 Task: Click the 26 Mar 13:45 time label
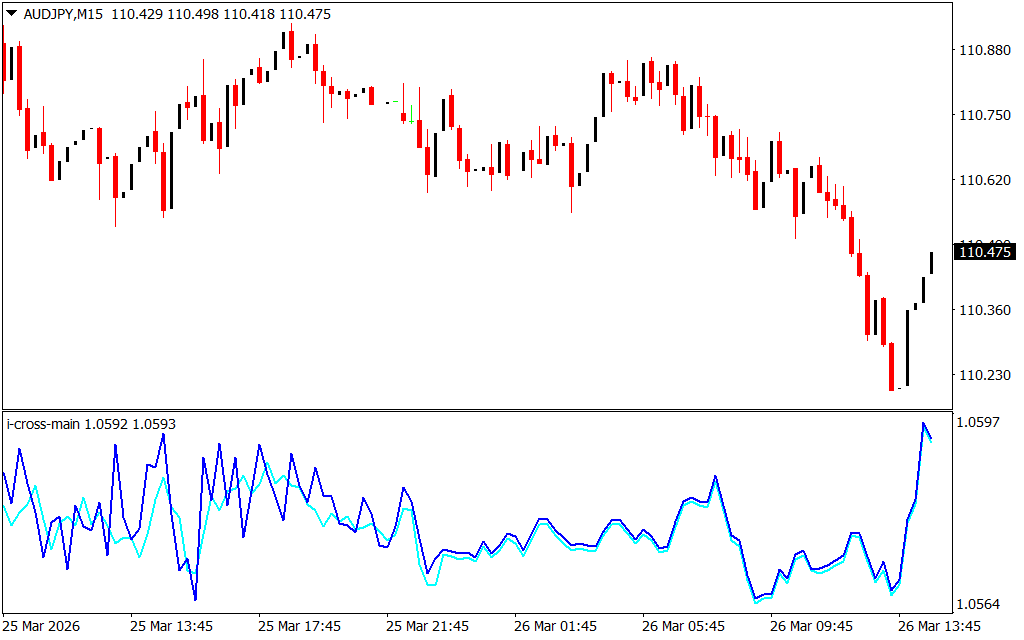point(939,626)
